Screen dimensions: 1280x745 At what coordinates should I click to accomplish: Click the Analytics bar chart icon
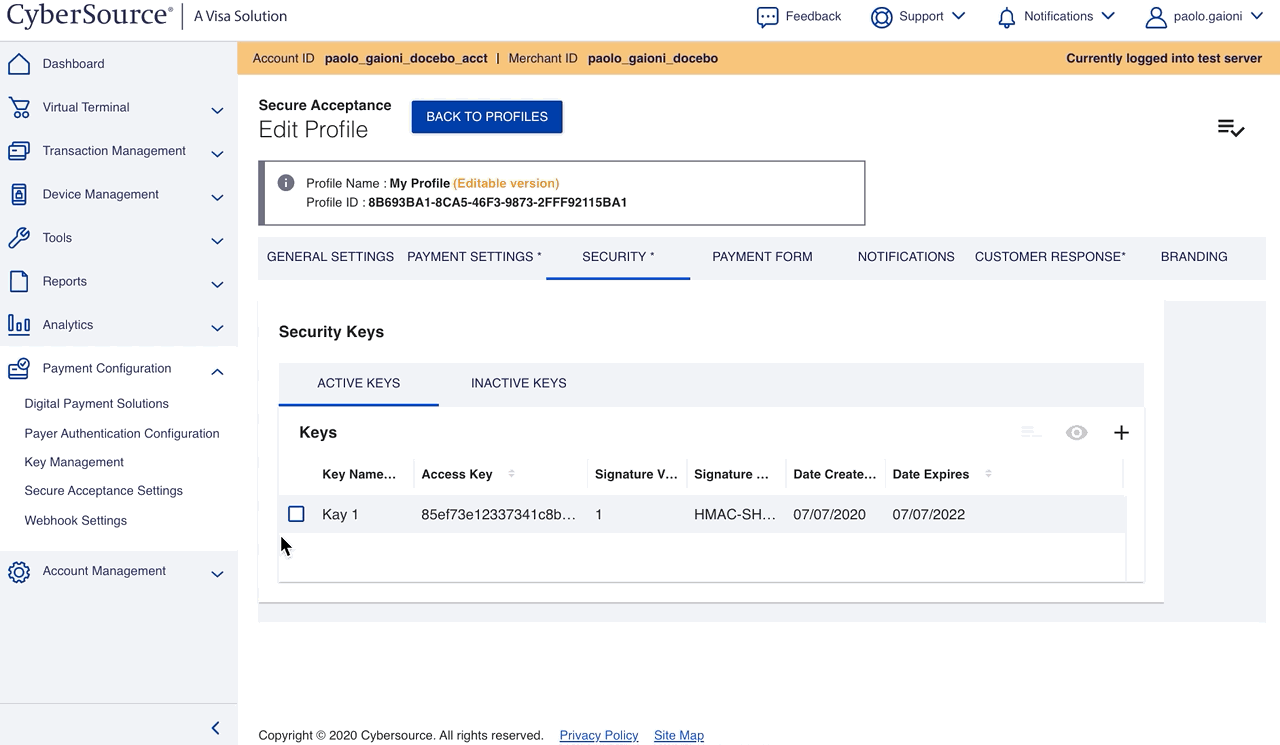pos(18,325)
